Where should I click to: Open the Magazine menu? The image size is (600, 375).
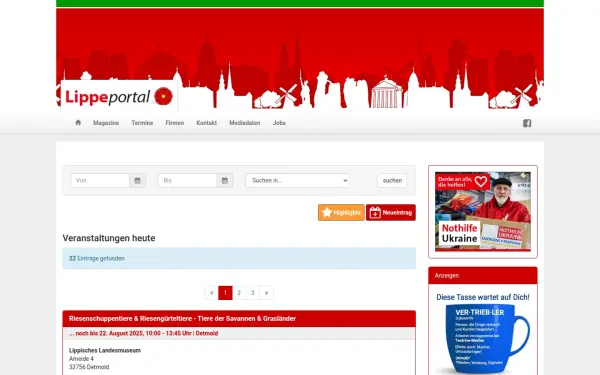tap(106, 123)
